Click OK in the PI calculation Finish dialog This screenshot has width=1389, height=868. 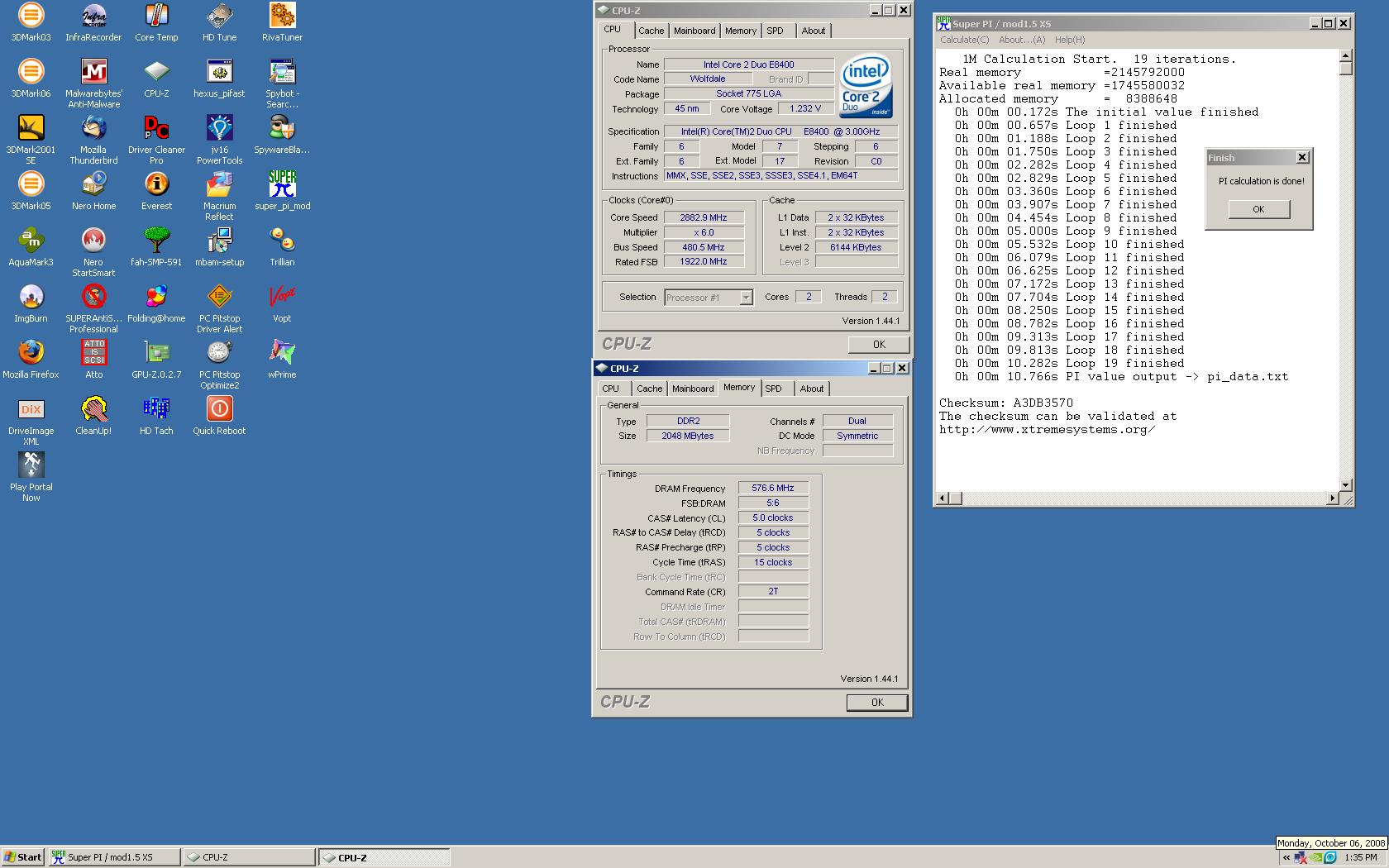coord(1258,209)
